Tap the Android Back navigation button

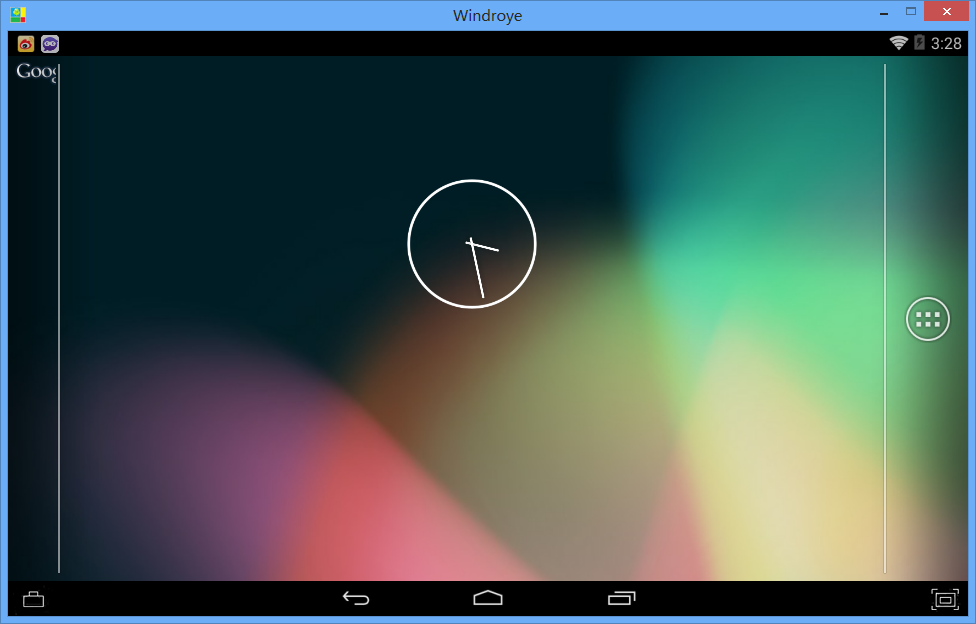click(356, 598)
